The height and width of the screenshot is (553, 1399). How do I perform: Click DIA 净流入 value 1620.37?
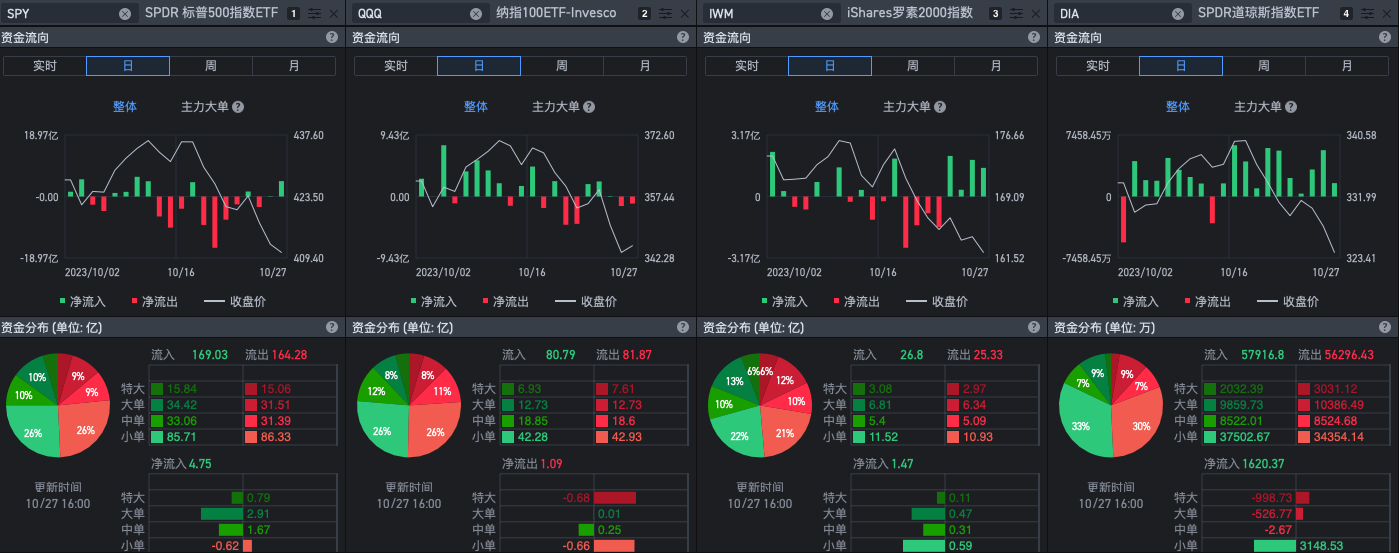click(x=1265, y=464)
